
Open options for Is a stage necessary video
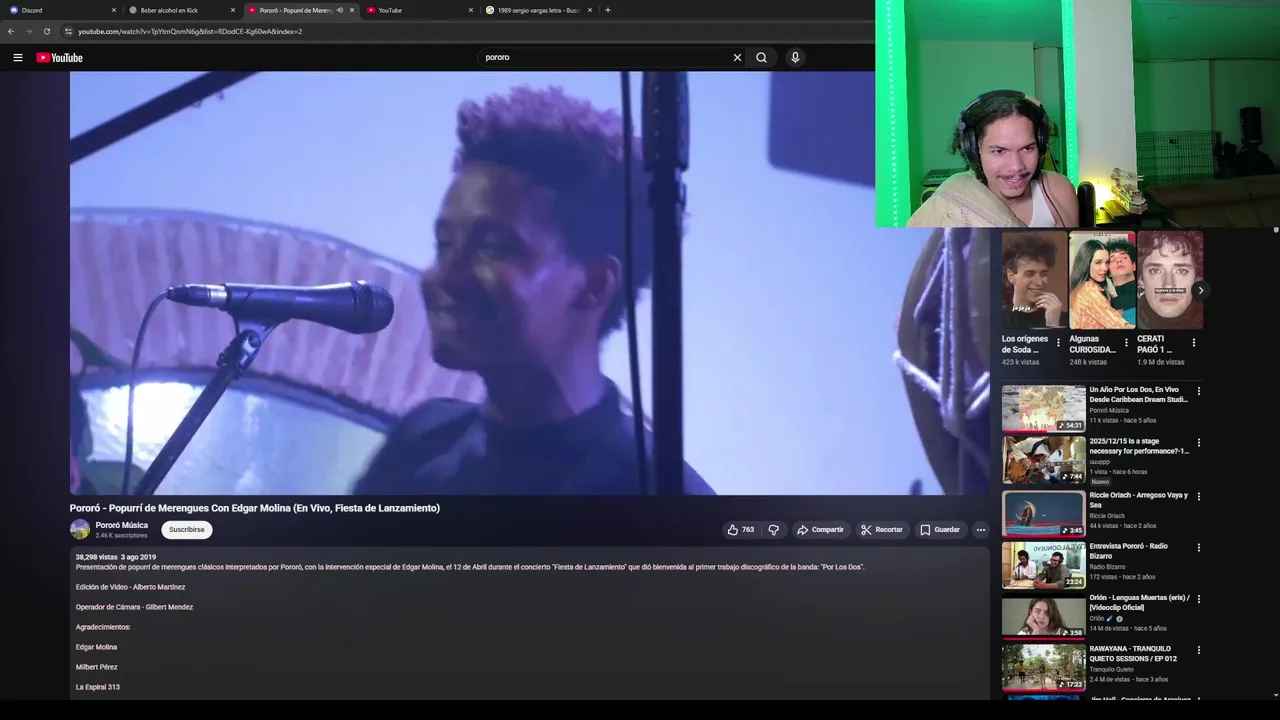click(x=1199, y=443)
